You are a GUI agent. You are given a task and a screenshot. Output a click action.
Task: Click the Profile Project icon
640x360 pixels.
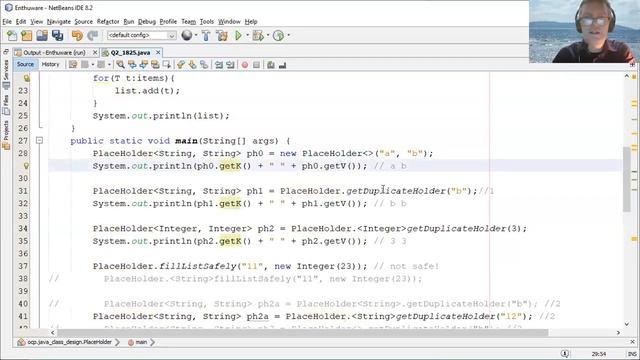click(x=278, y=36)
